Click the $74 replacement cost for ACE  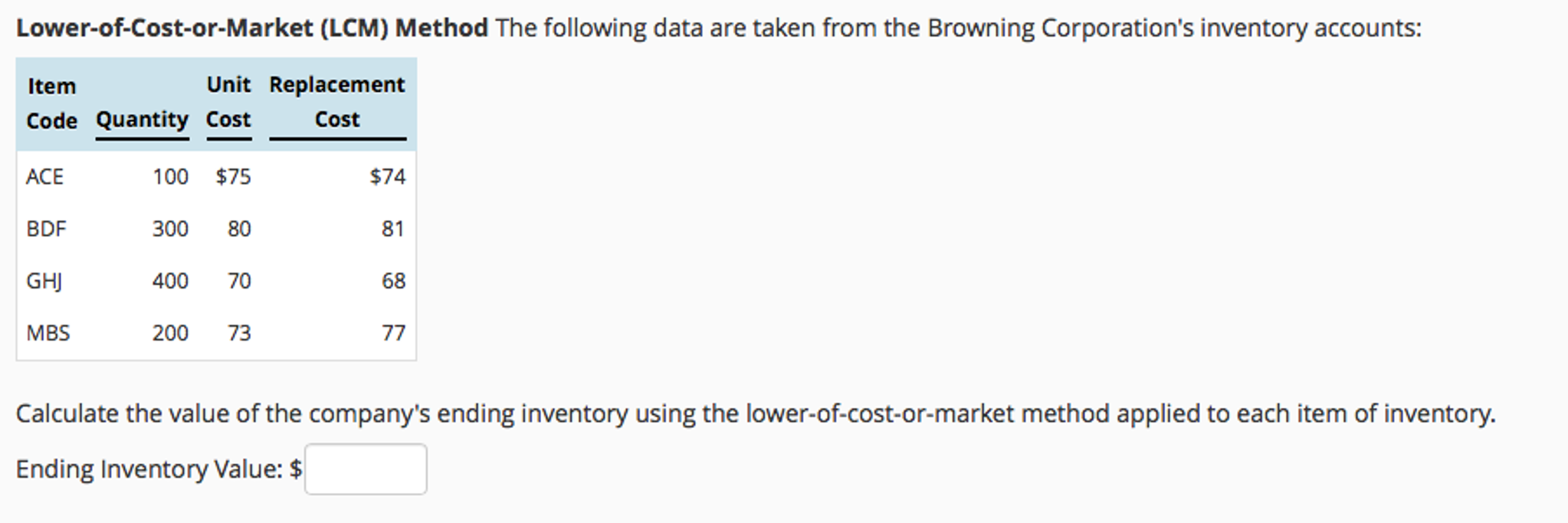pyautogui.click(x=387, y=177)
